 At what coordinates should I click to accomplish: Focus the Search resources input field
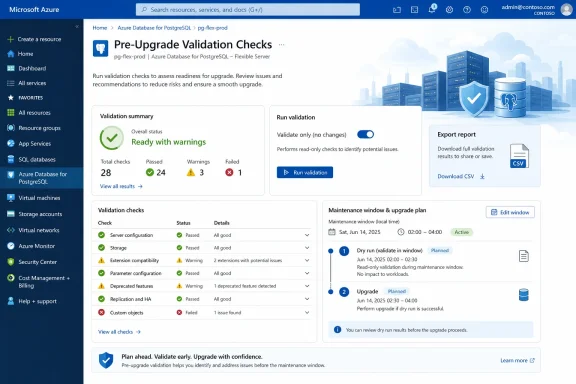tap(248, 10)
